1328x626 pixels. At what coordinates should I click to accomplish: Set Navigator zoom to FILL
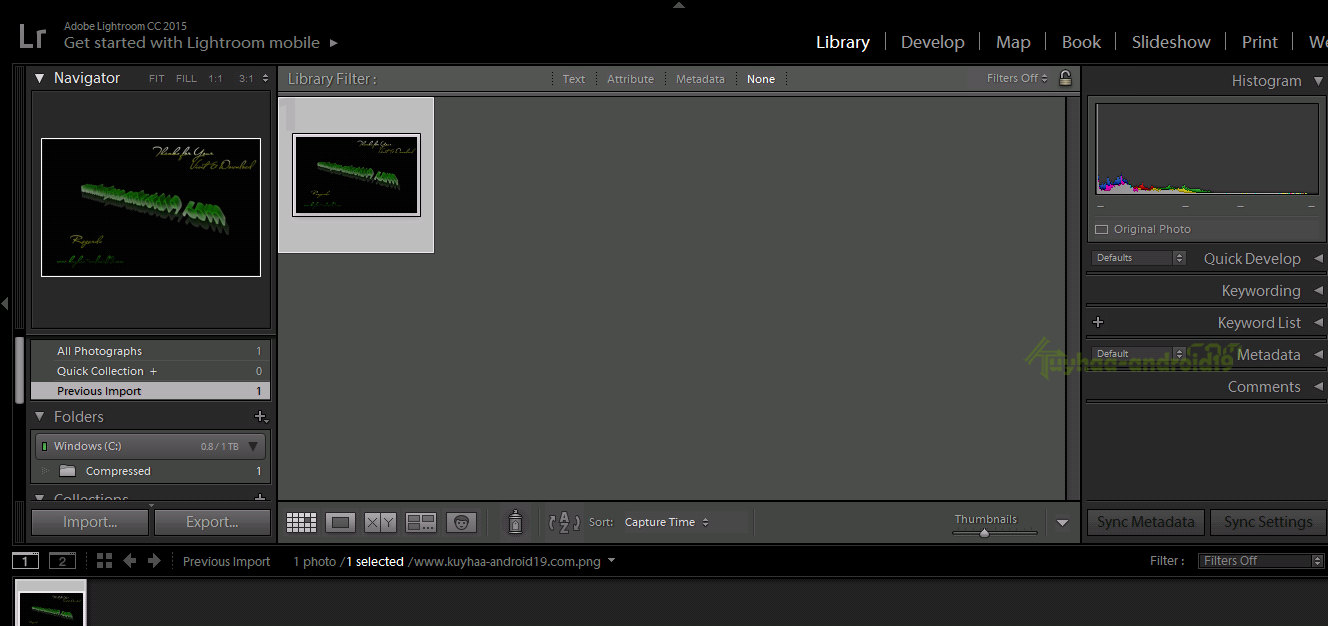(x=186, y=78)
